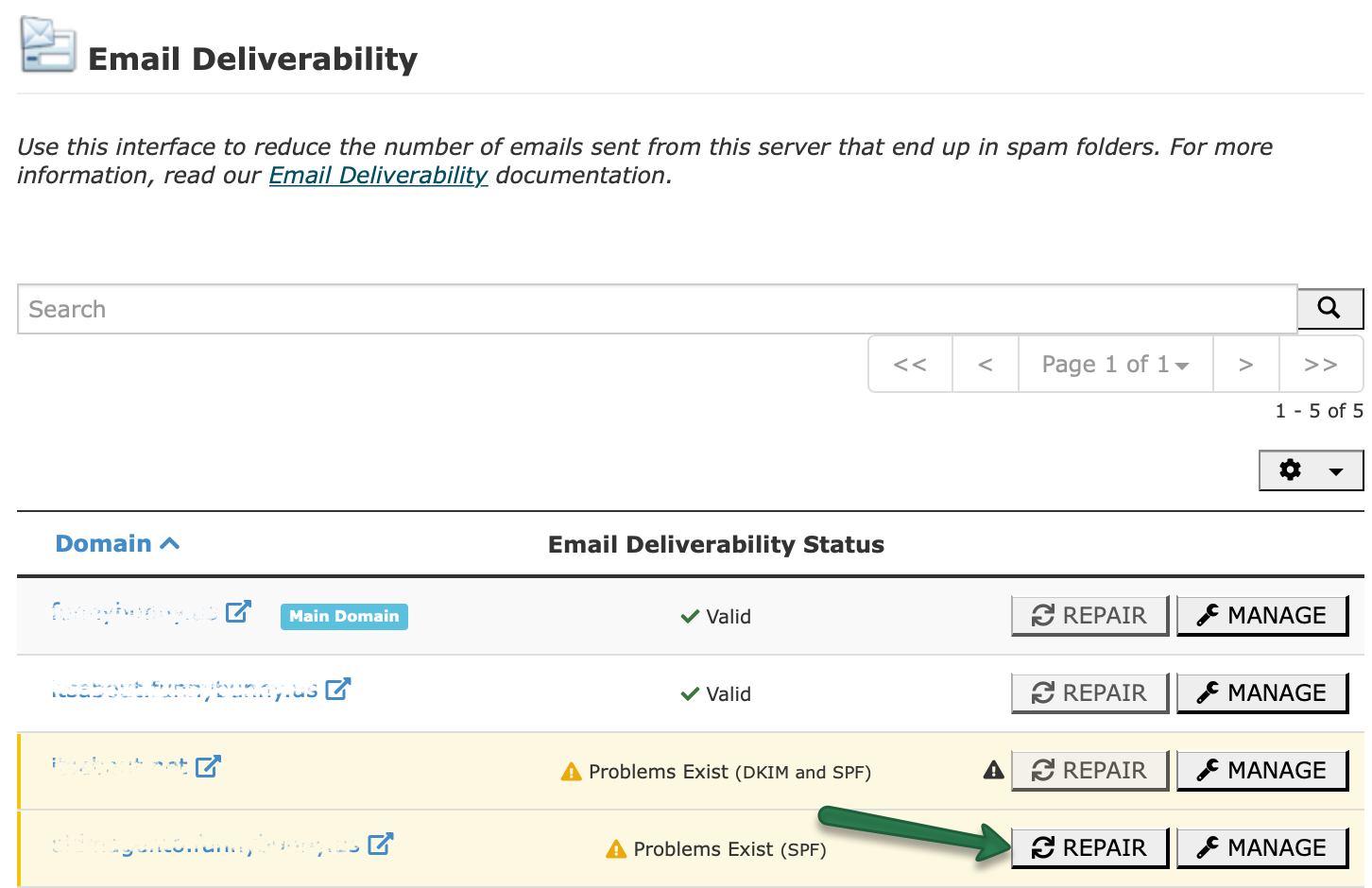
Task: Click the black warning triangle beside Repair
Action: point(993,770)
